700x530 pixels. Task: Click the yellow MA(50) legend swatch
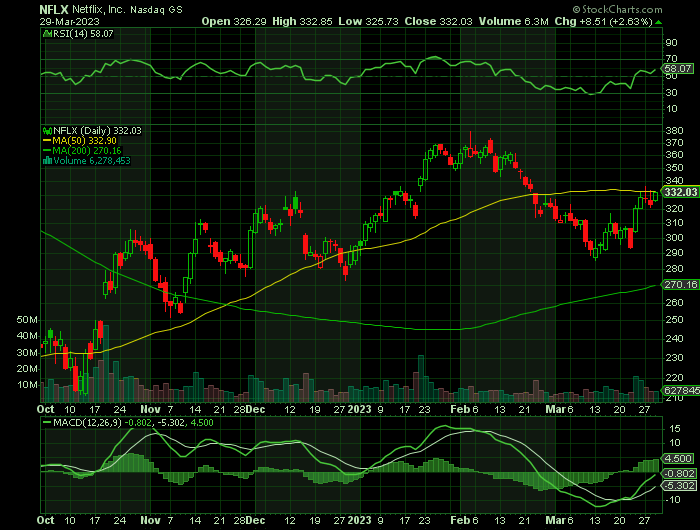tap(44, 140)
